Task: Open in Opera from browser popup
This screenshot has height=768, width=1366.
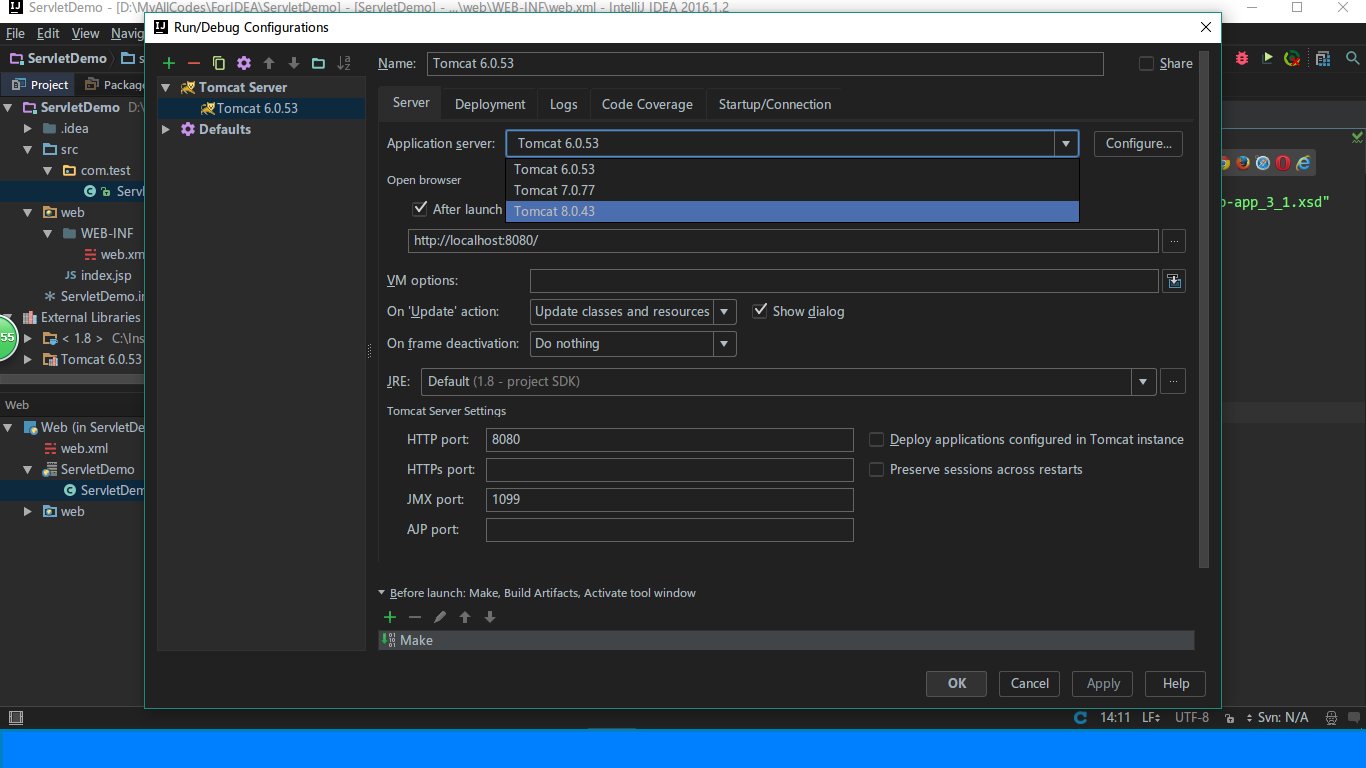Action: (1283, 162)
